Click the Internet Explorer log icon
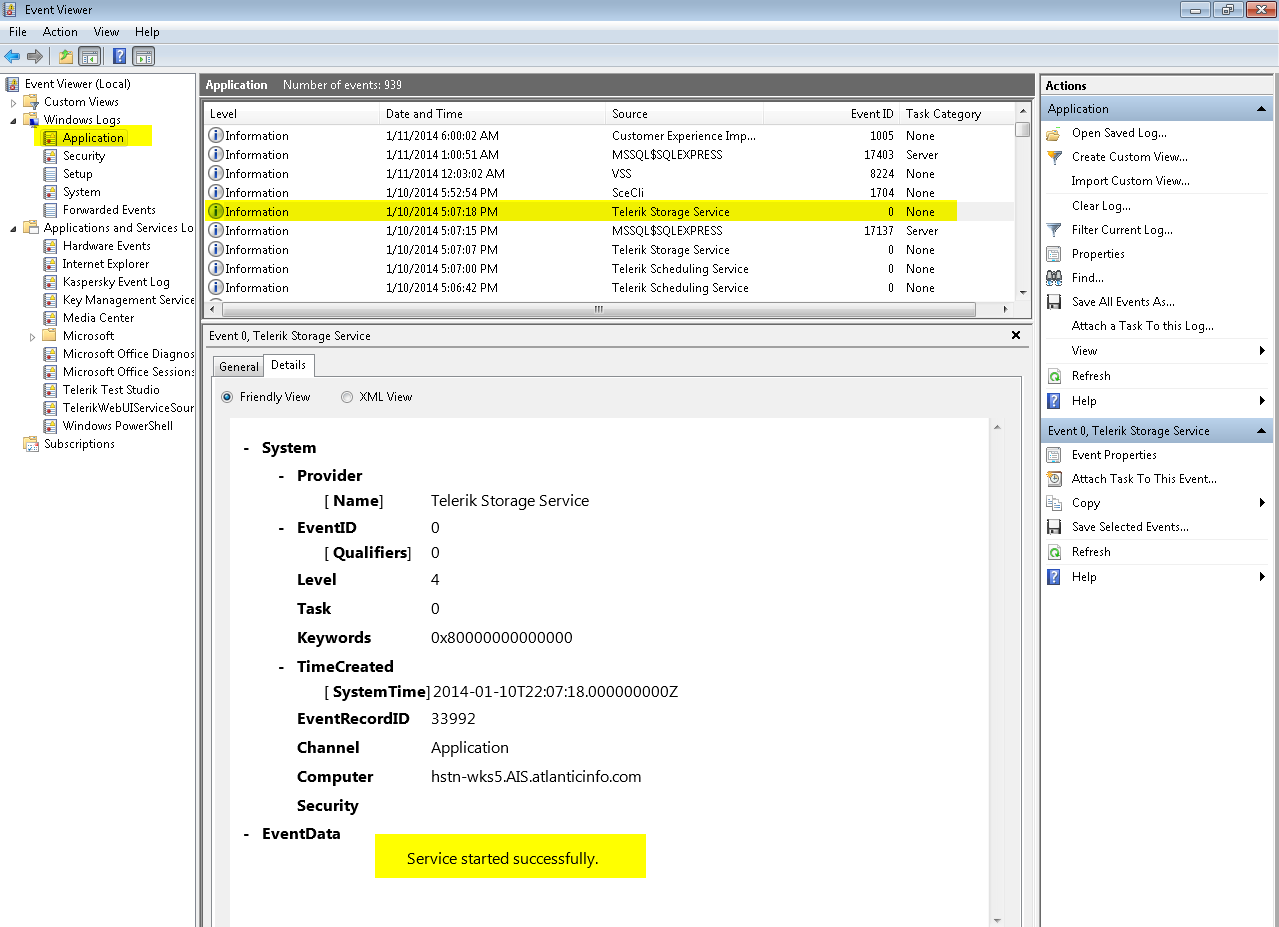 51,264
